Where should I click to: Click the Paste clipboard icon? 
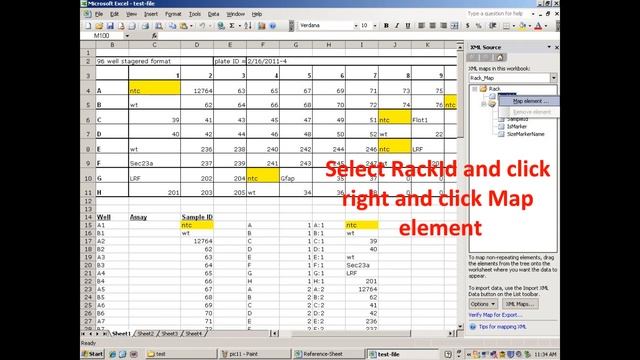[x=184, y=26]
